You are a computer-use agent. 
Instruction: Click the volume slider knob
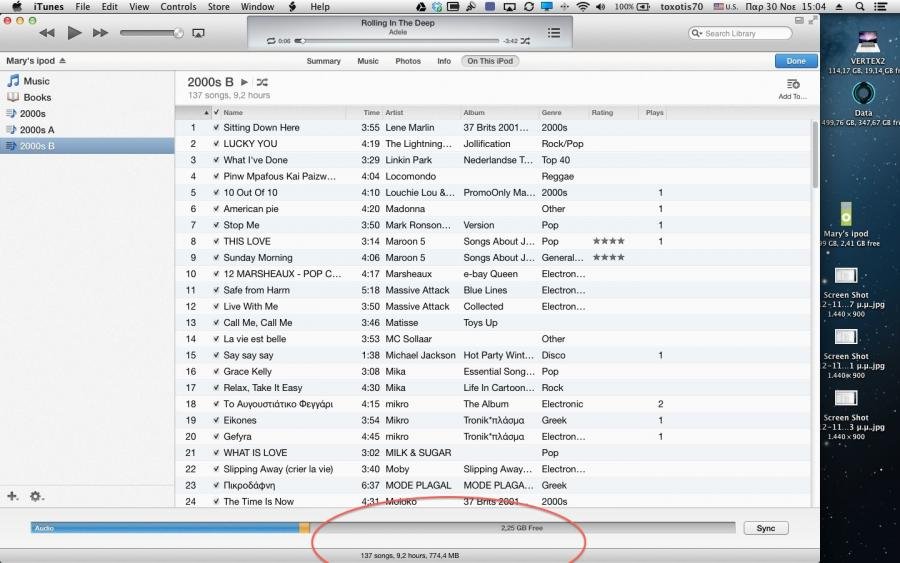(179, 33)
